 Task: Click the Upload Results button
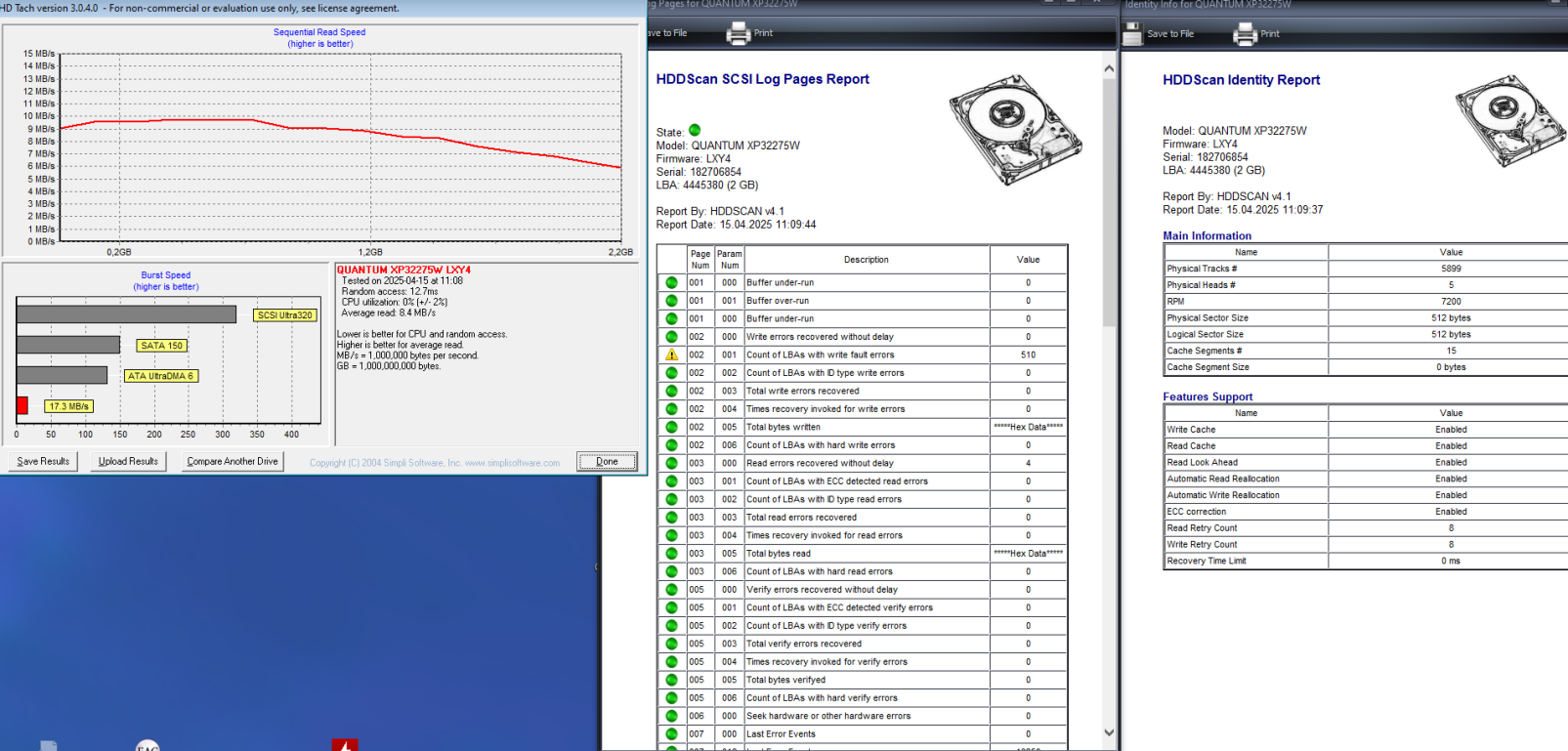[128, 462]
